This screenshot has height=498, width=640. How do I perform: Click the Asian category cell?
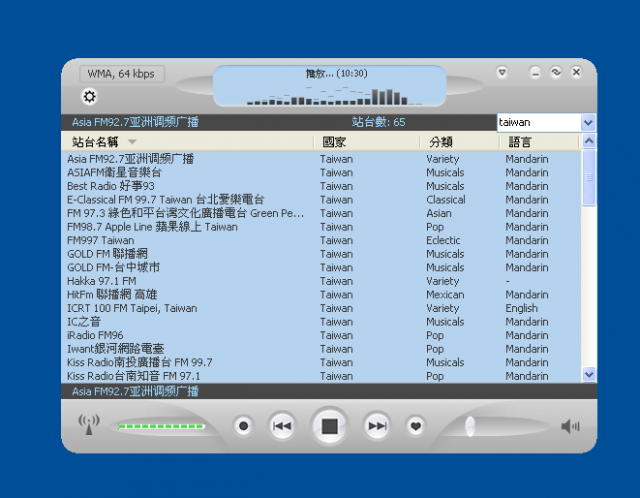(439, 213)
